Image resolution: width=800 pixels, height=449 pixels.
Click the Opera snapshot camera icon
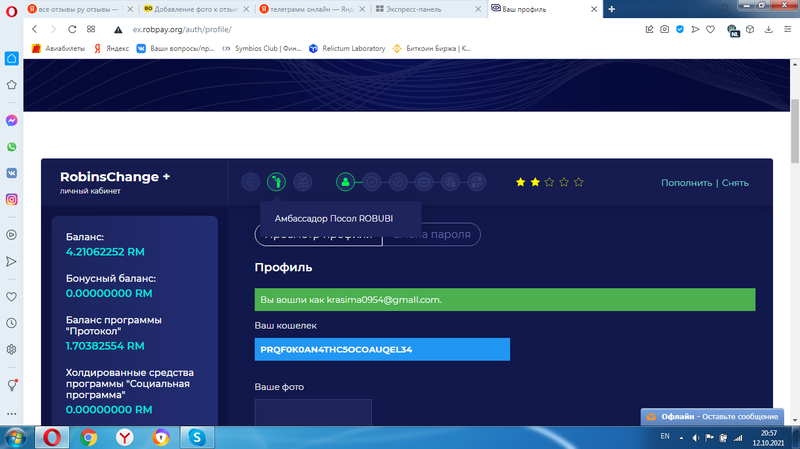664,30
